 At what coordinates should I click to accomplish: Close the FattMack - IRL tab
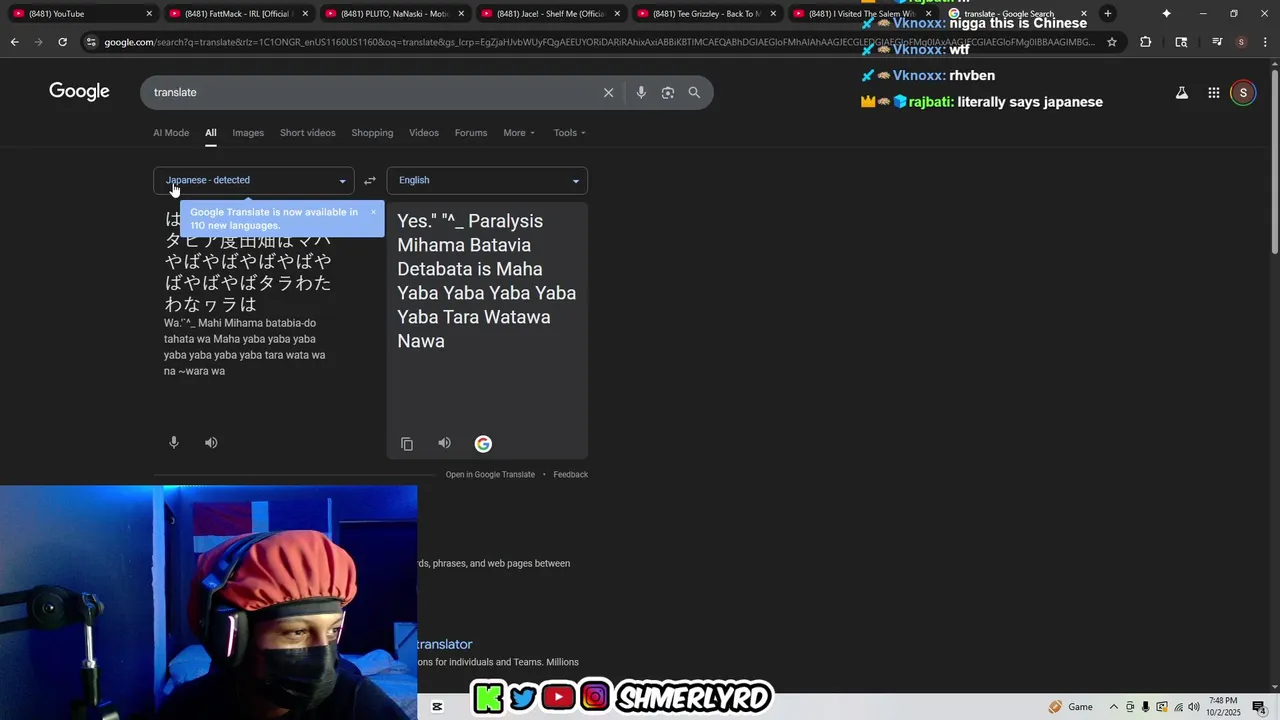click(x=305, y=14)
